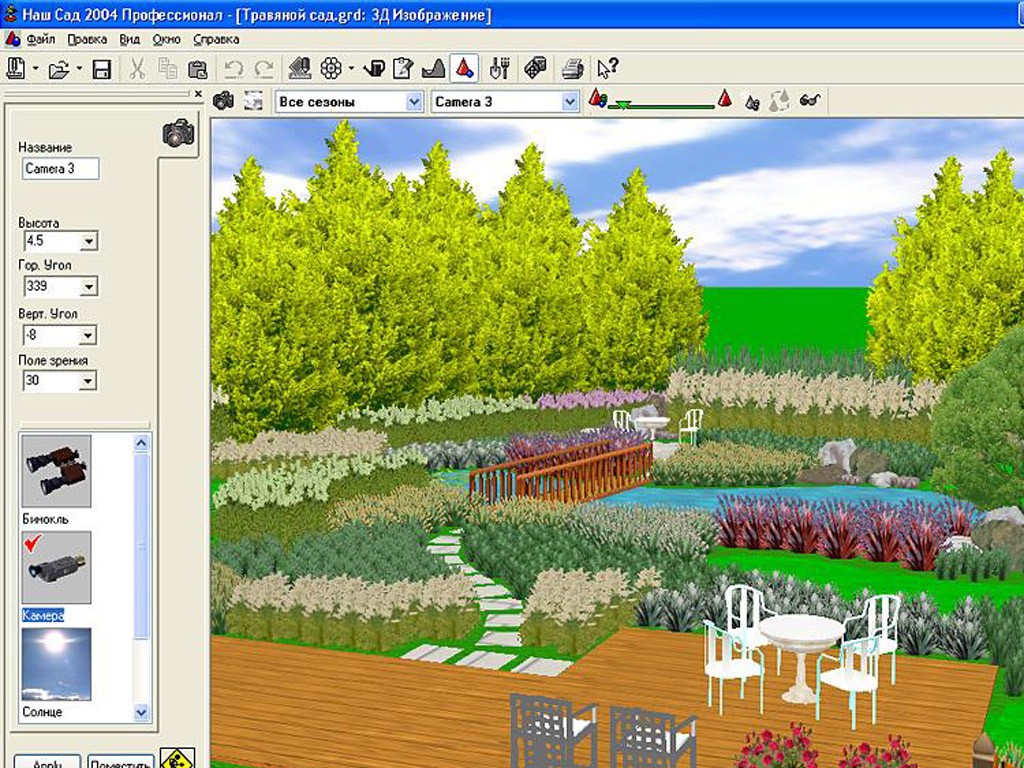Click the Название Camera 3 input field
Viewport: 1024px width, 768px height.
(x=60, y=168)
